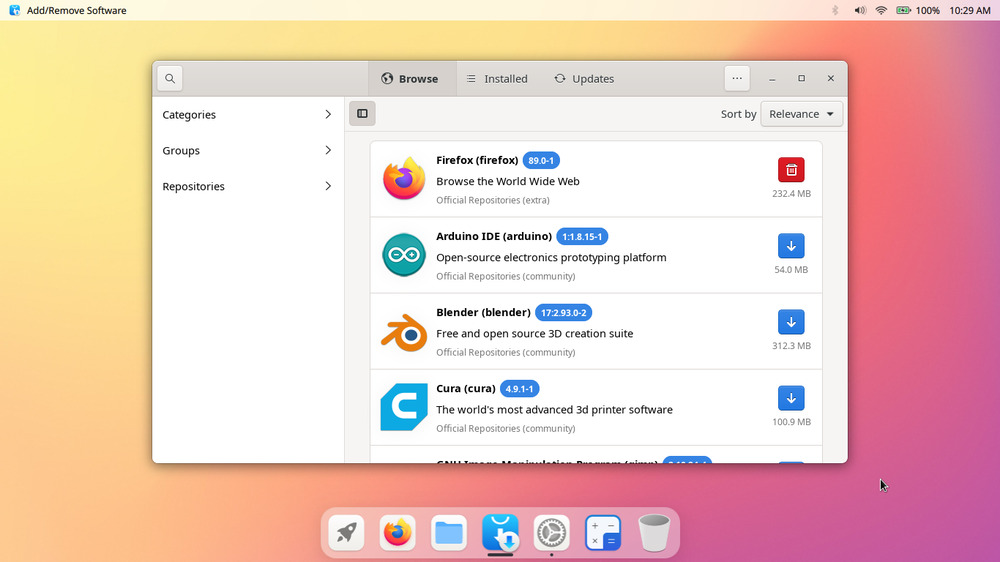Toggle the sidebar view button

tap(362, 114)
